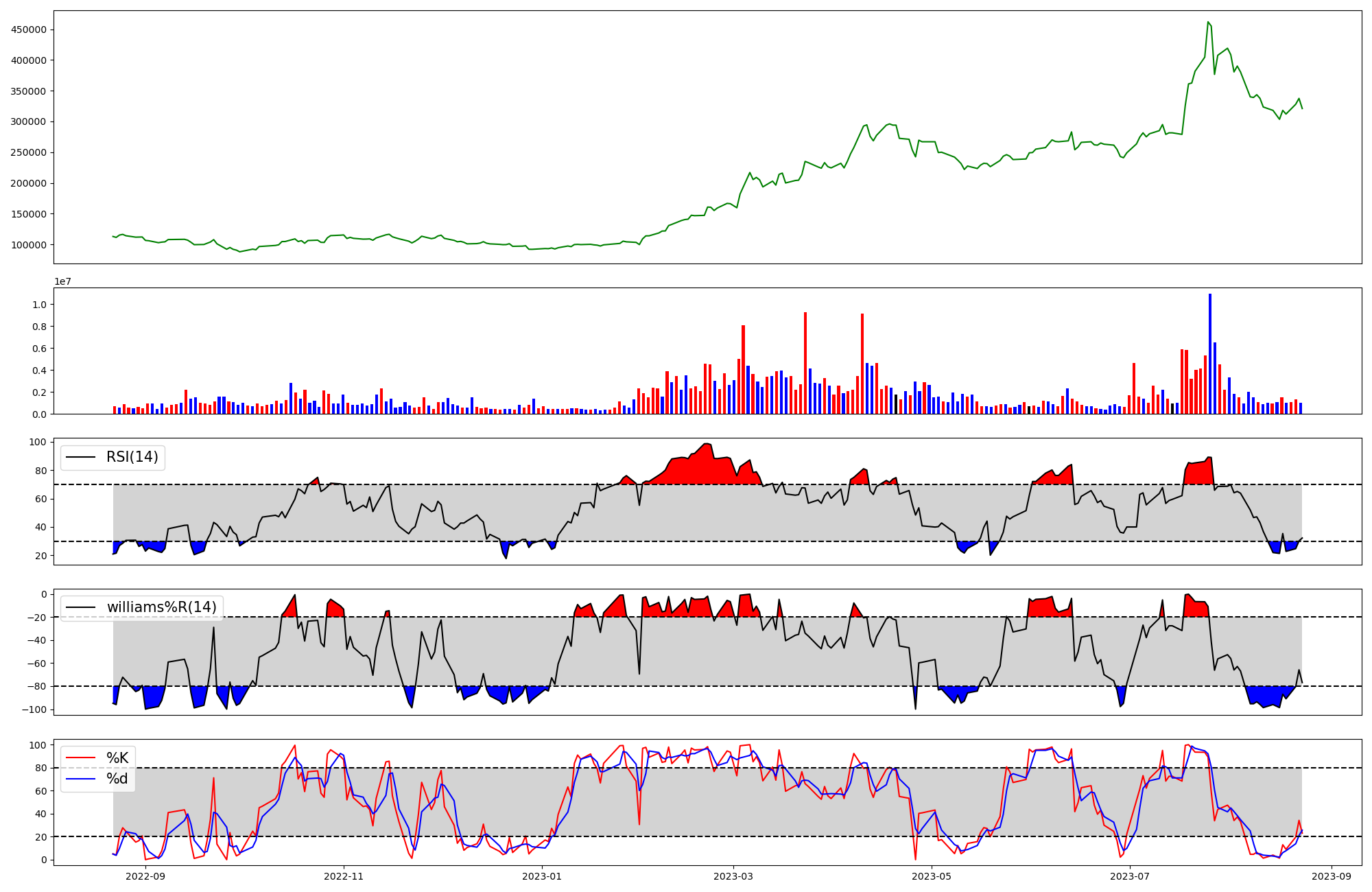Image resolution: width=1372 pixels, height=892 pixels.
Task: Click the 2022-11 x-axis date label
Action: (x=343, y=876)
